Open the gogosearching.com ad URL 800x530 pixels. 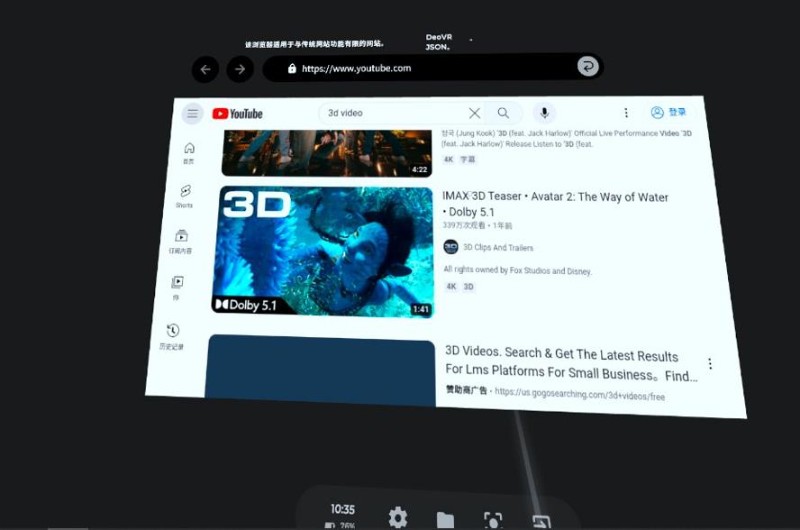tap(580, 394)
